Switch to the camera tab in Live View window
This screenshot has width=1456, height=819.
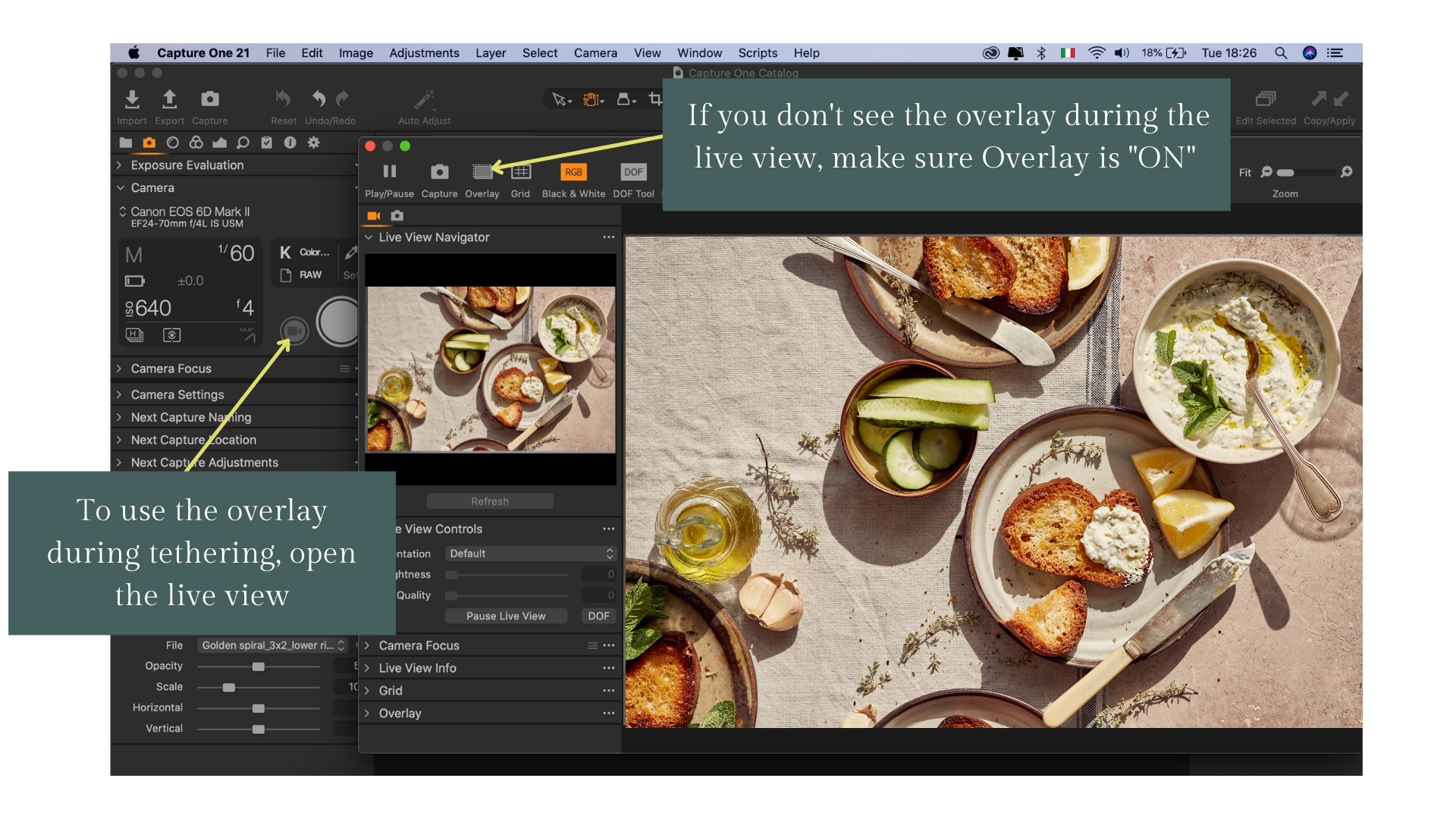pos(397,216)
